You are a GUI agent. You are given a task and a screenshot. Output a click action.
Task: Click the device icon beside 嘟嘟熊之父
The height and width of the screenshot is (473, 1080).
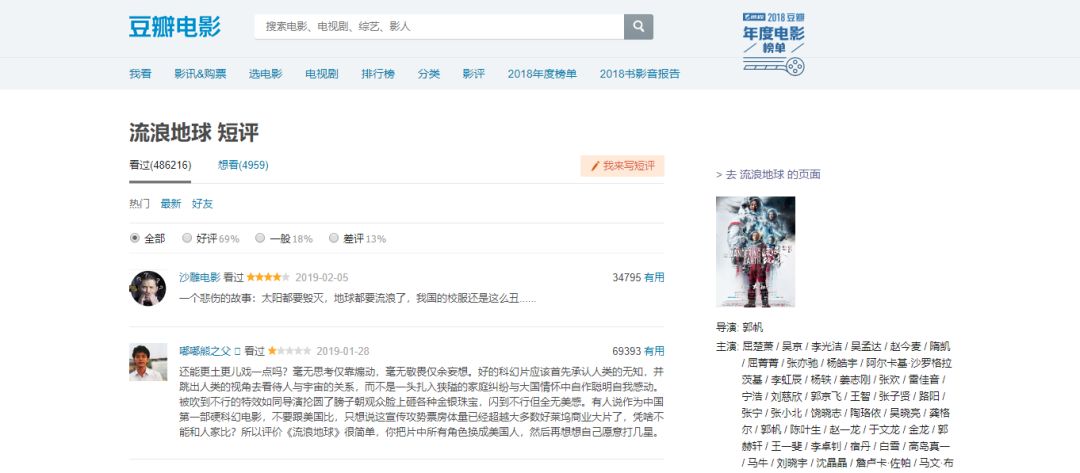238,351
